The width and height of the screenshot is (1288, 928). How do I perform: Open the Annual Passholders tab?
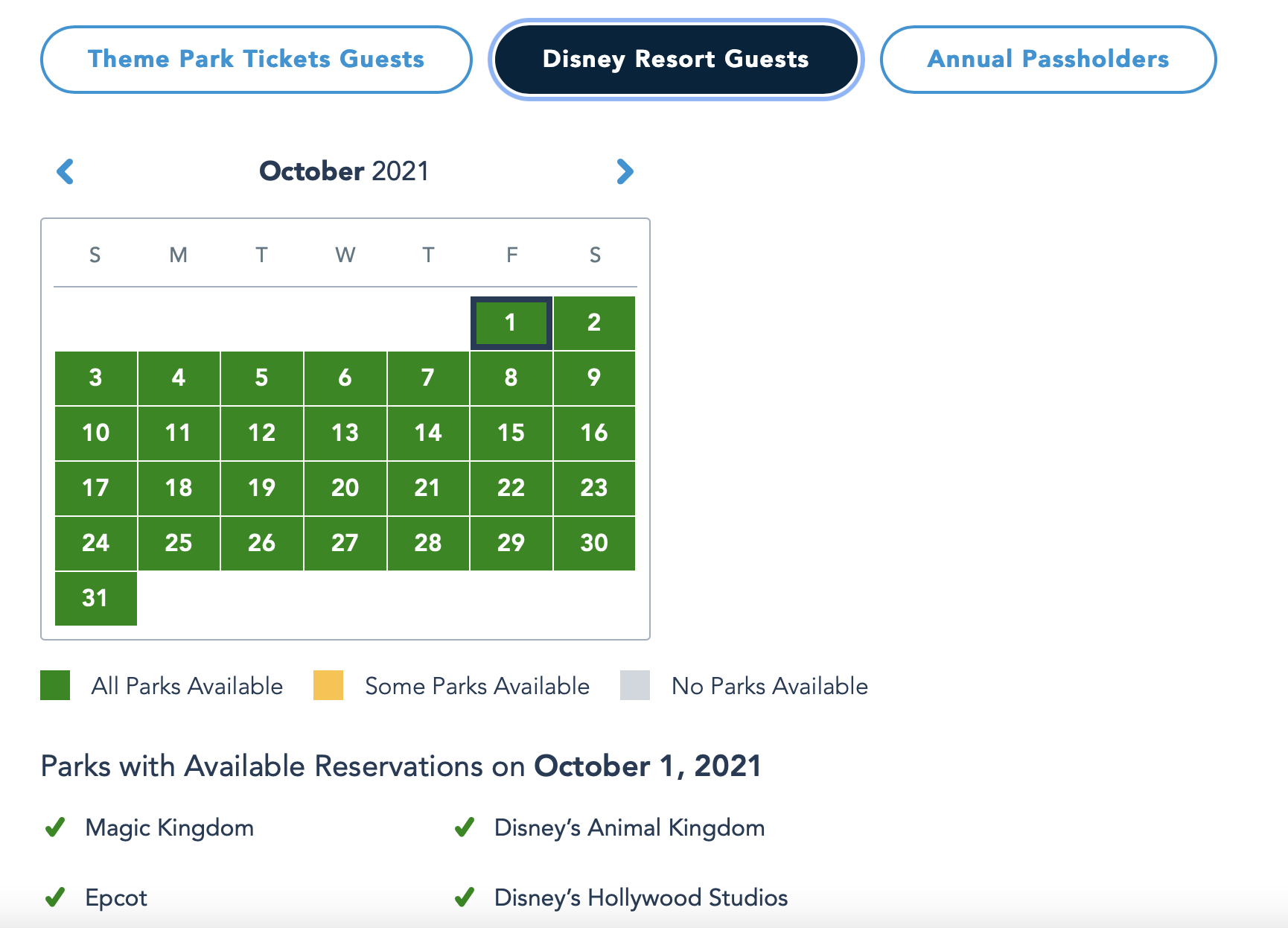[1048, 60]
